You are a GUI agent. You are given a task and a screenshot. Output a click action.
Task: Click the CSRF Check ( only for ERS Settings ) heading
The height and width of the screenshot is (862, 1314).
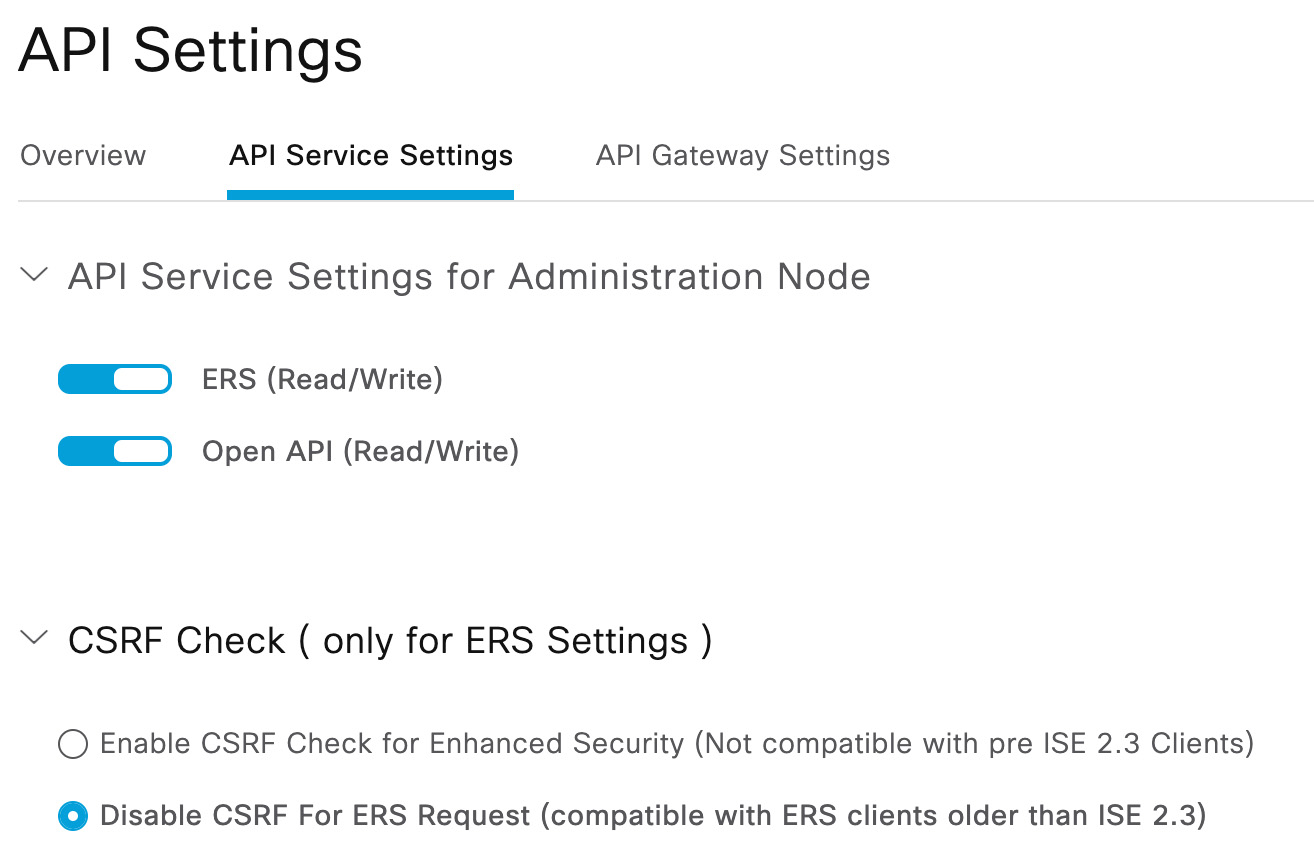[390, 640]
